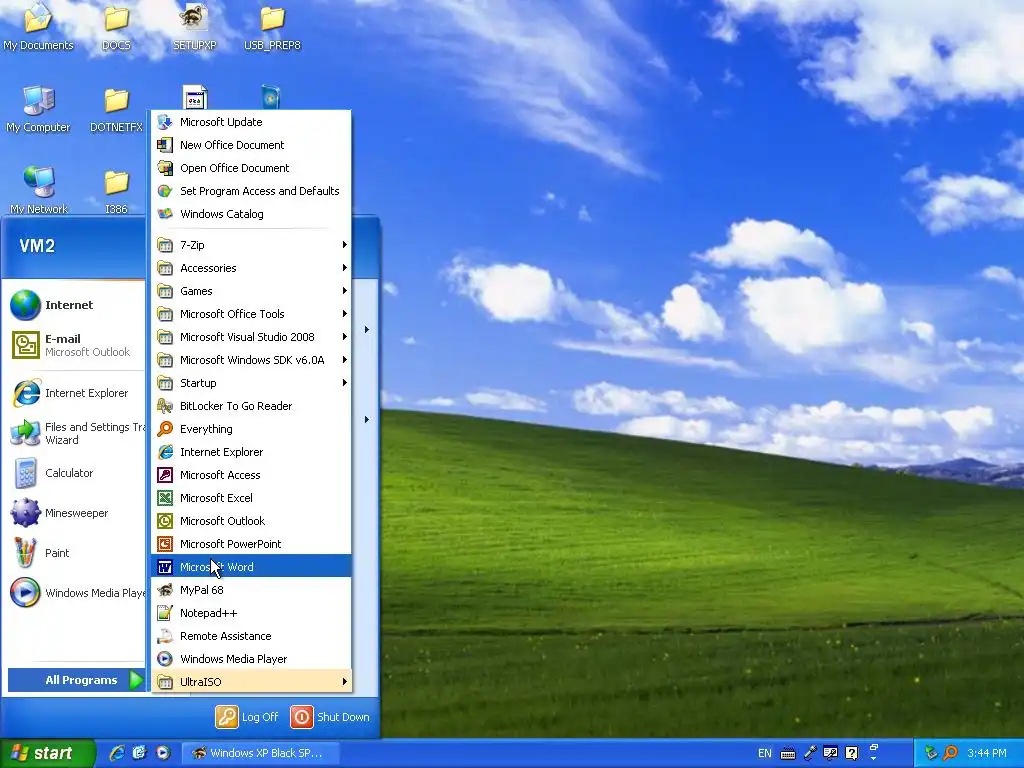Launch Microsoft Outlook from programs list

251,520
